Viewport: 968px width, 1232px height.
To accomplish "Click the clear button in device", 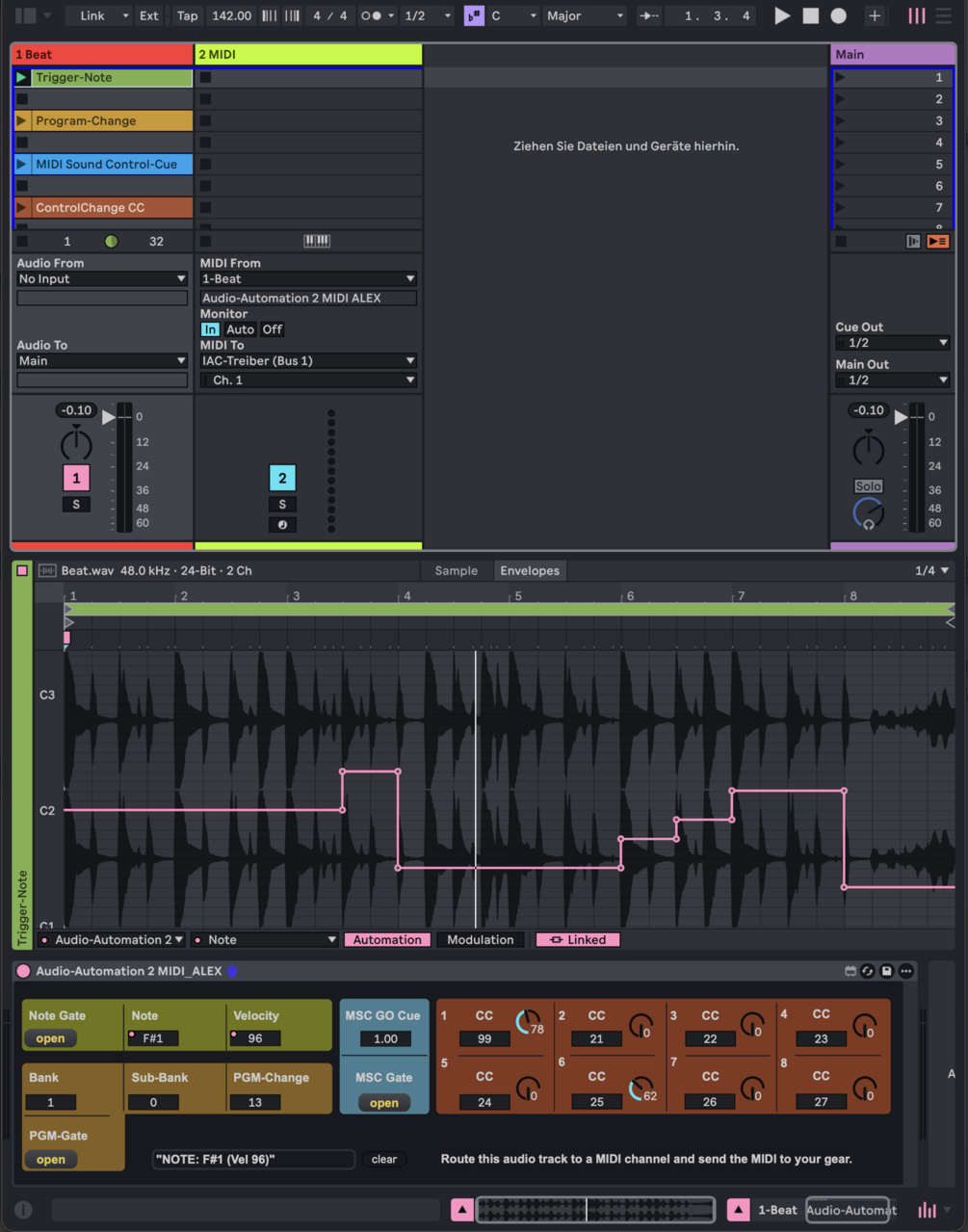I will coord(384,1159).
